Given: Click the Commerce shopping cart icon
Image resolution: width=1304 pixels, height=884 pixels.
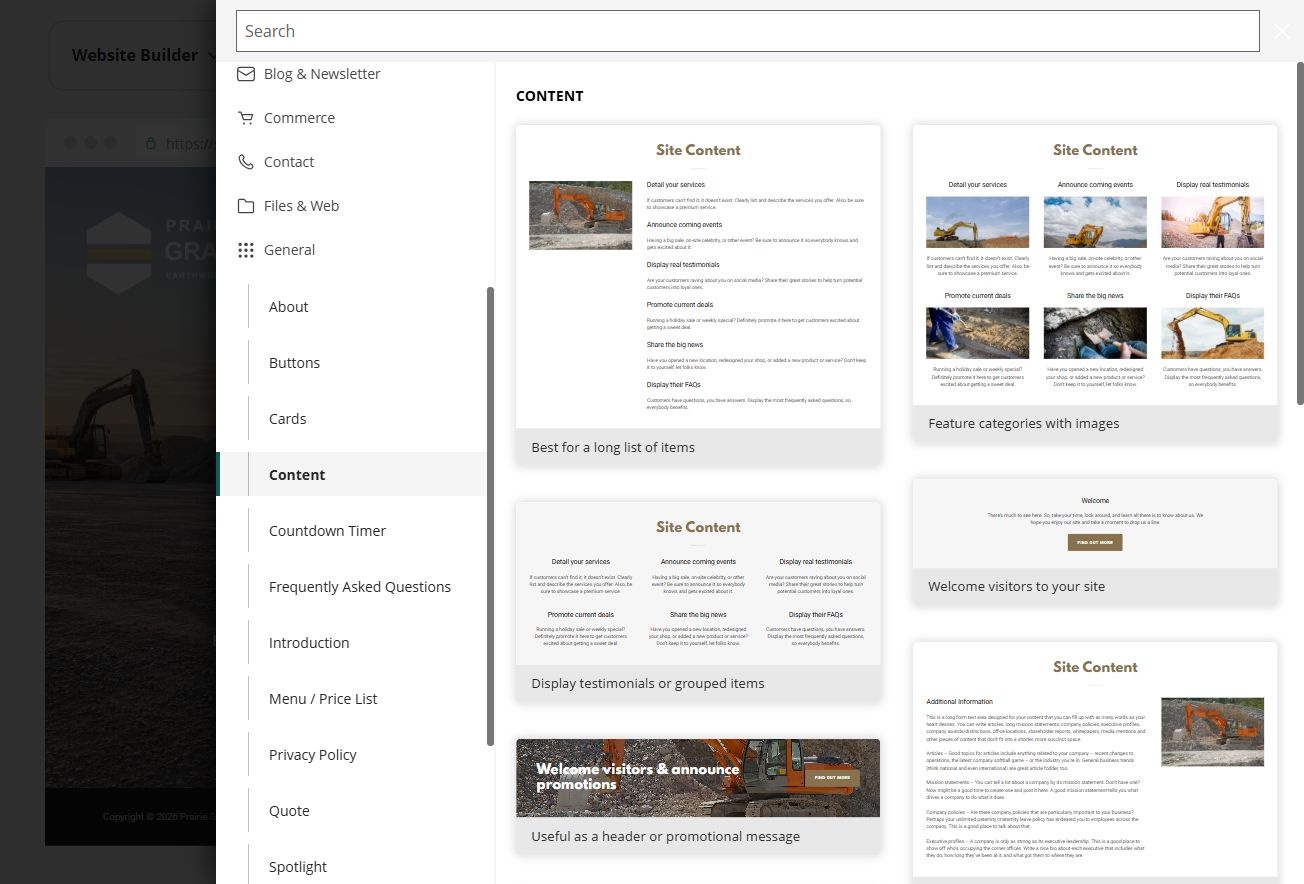Looking at the screenshot, I should 245,118.
